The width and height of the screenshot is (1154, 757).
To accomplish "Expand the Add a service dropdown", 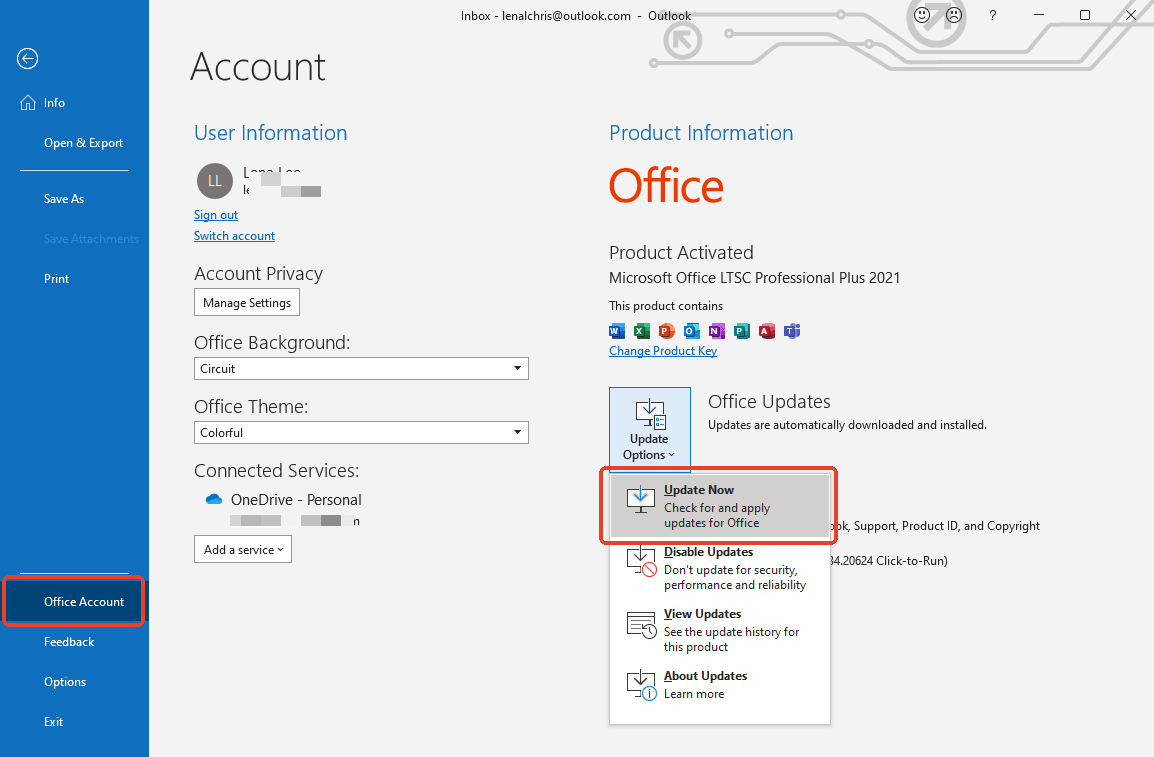I will (242, 549).
